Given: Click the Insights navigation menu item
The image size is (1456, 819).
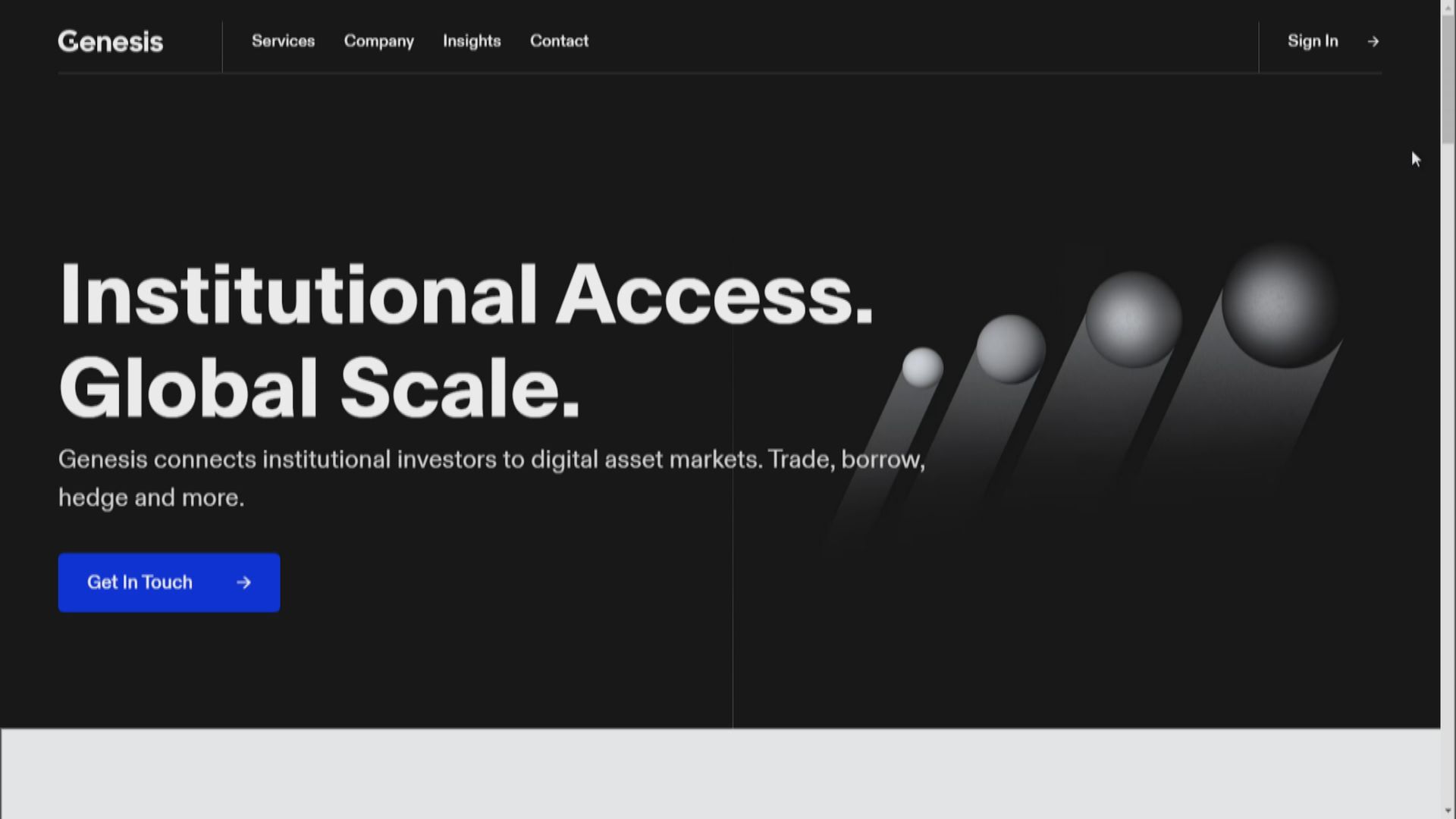Looking at the screenshot, I should click(471, 40).
